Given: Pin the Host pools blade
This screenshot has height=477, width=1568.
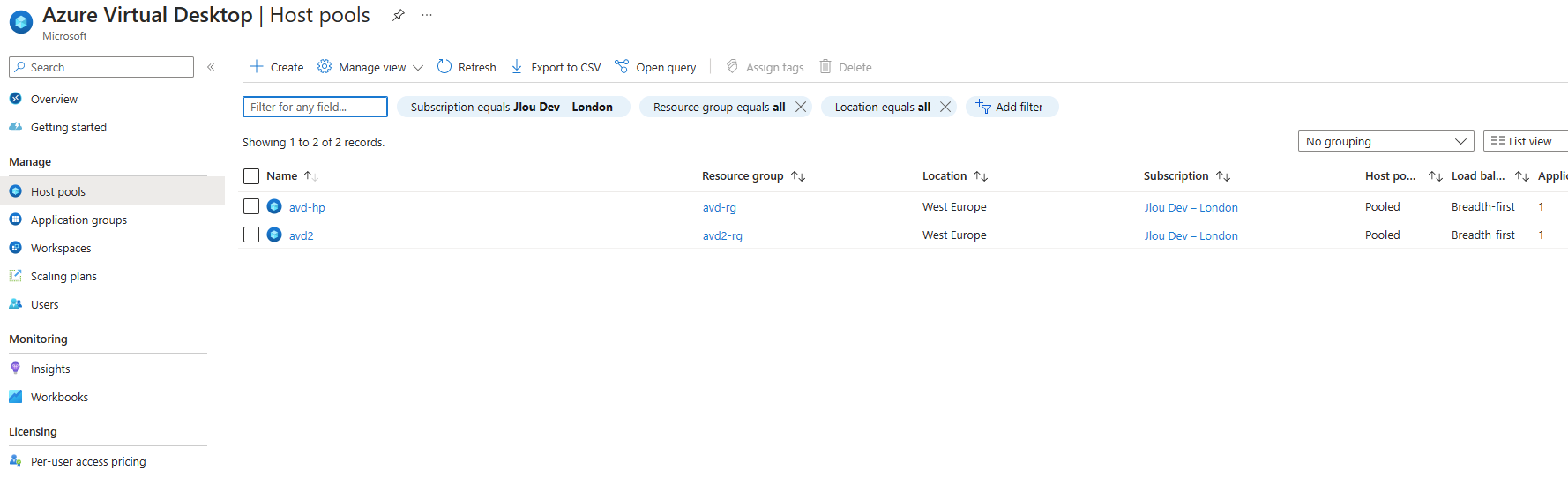Looking at the screenshot, I should pos(399,15).
